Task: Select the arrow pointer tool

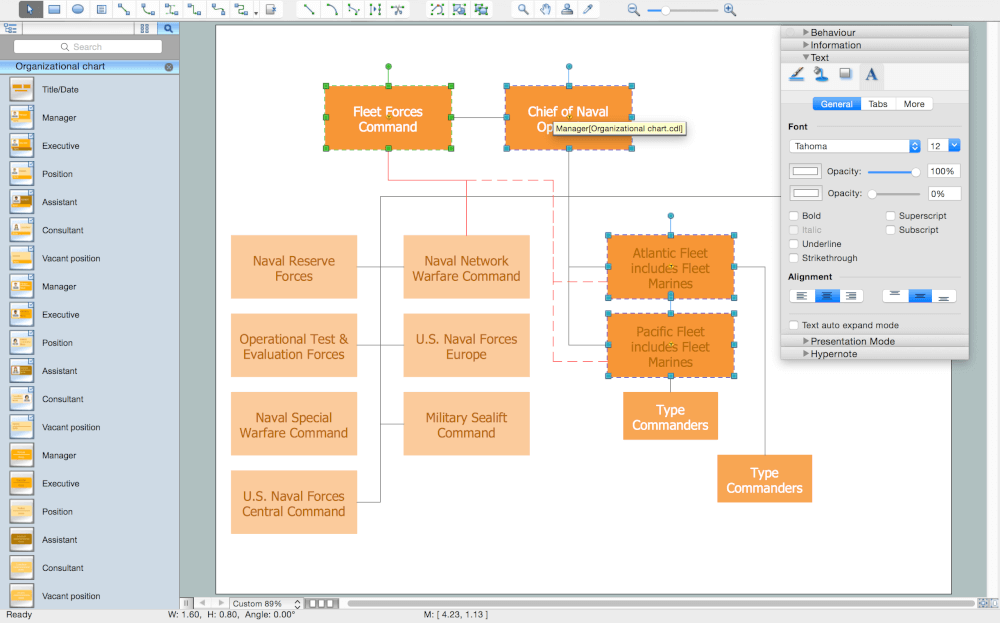Action: point(30,9)
